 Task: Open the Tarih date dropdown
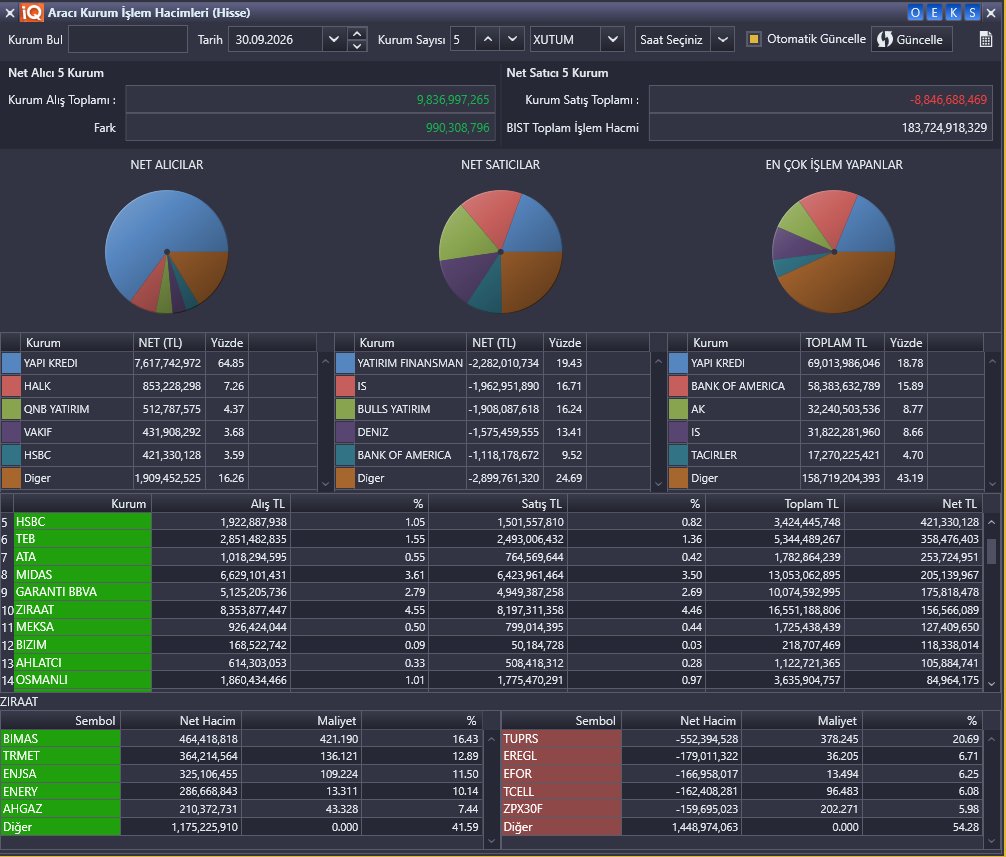click(334, 39)
